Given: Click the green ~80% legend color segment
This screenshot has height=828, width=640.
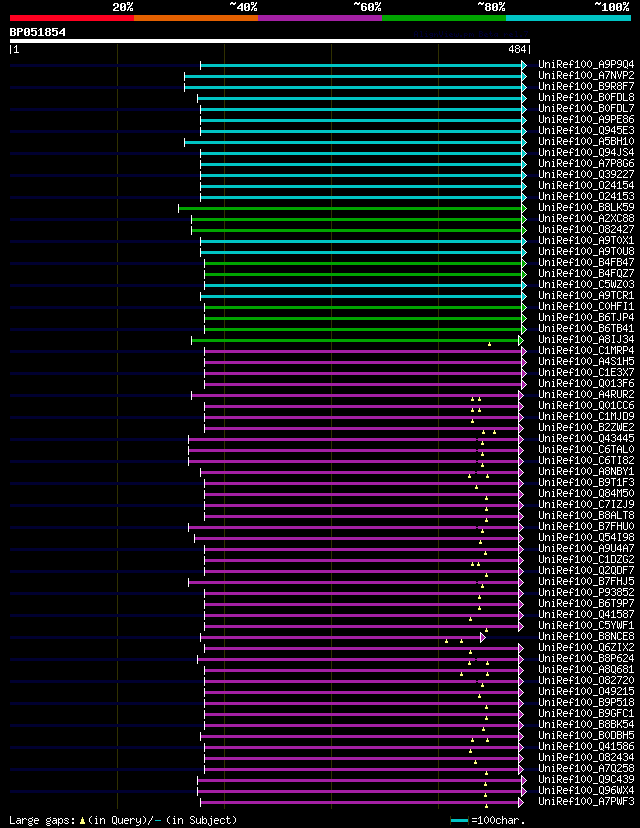Looking at the screenshot, I should [444, 18].
